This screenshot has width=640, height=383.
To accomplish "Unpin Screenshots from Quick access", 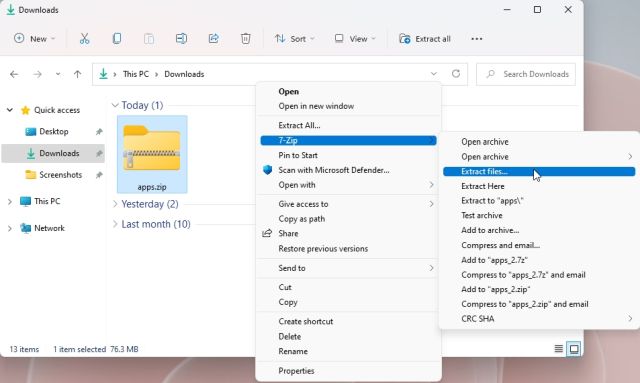I will pos(99,175).
